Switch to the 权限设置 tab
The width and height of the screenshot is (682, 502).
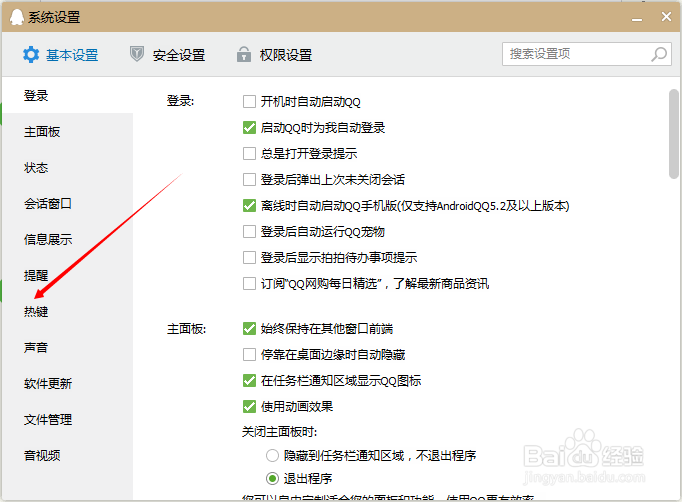pos(274,55)
